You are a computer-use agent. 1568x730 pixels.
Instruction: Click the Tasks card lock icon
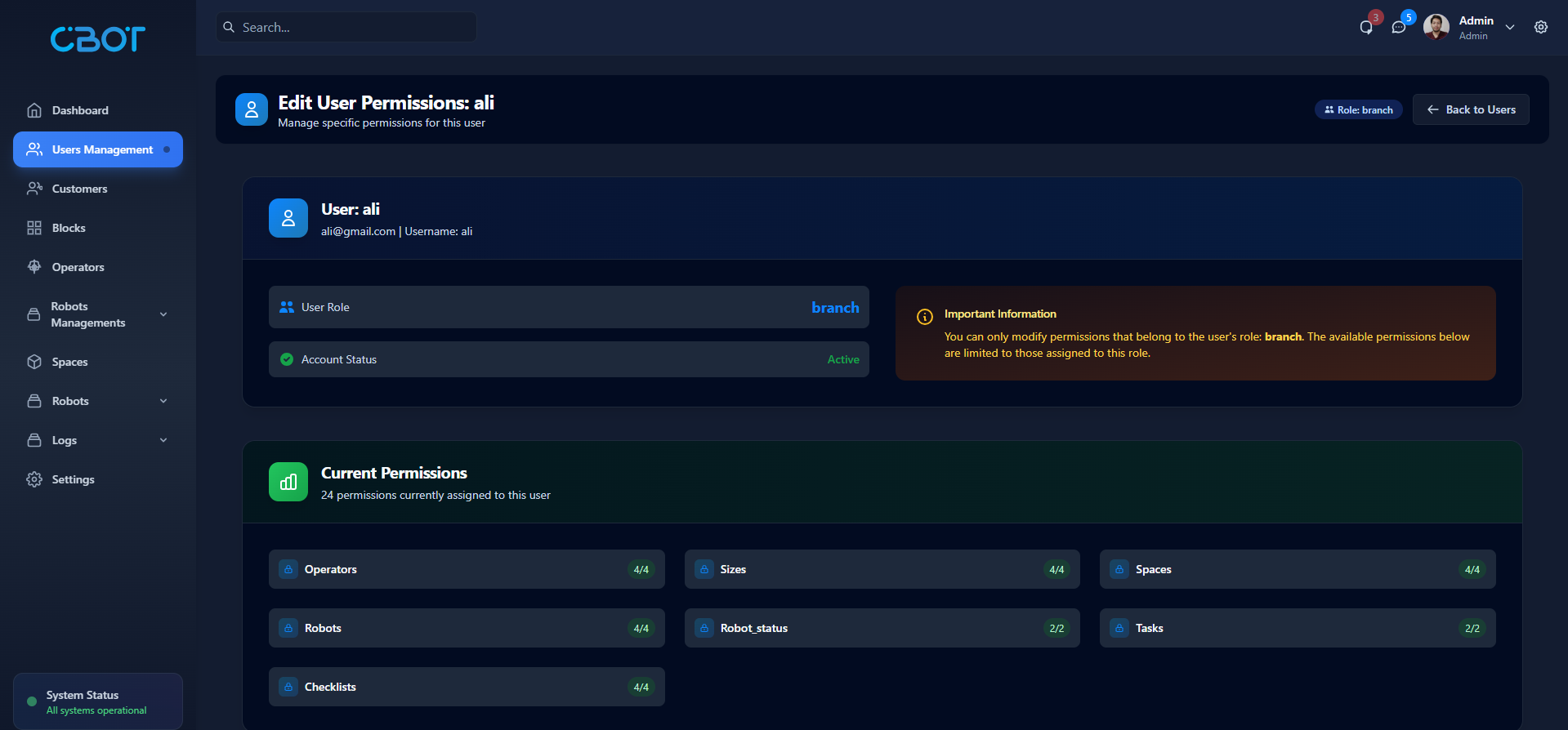[x=1119, y=628]
